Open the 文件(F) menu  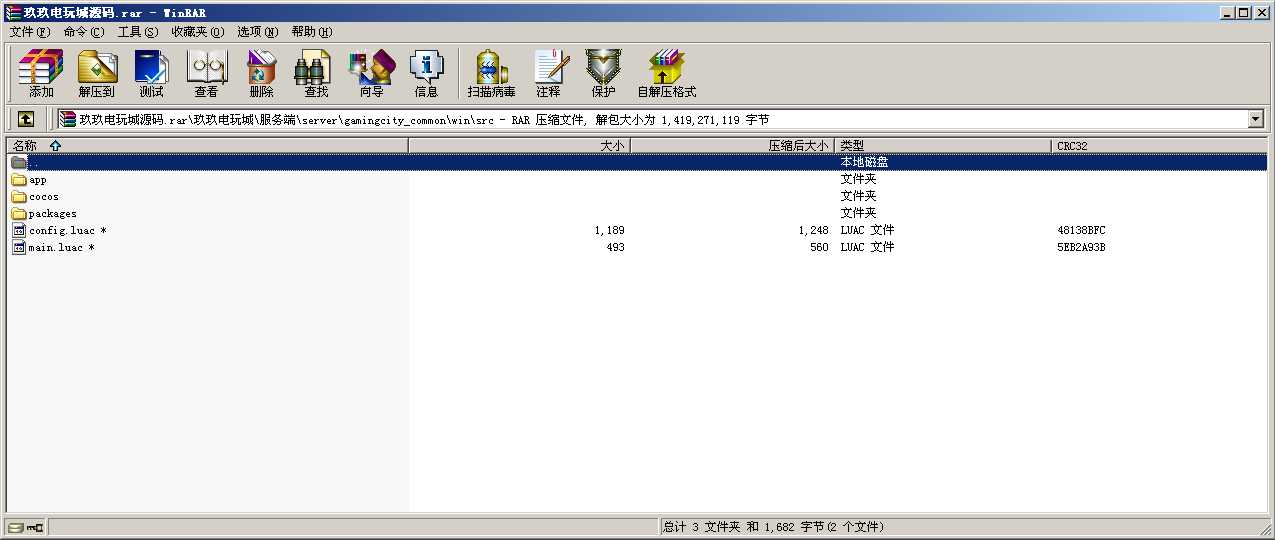[30, 32]
